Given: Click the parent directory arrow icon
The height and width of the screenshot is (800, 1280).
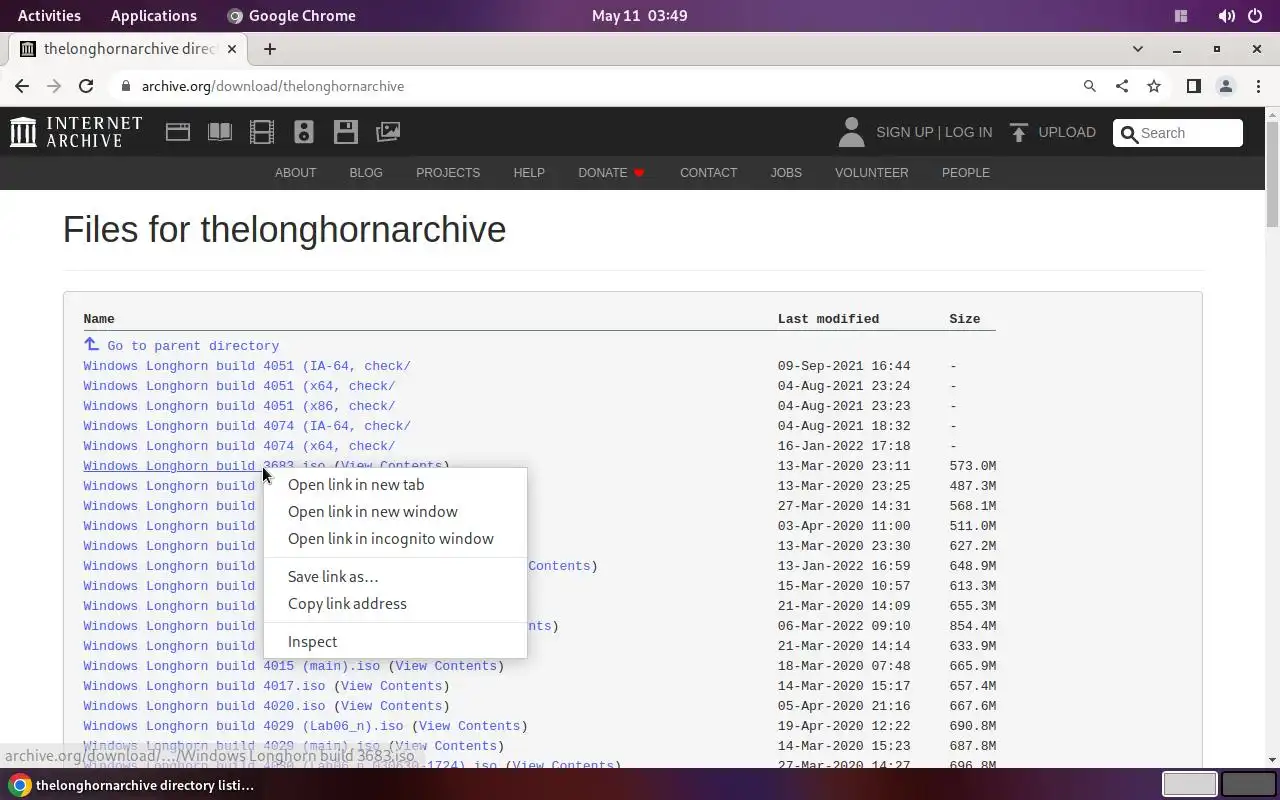Looking at the screenshot, I should (91, 345).
